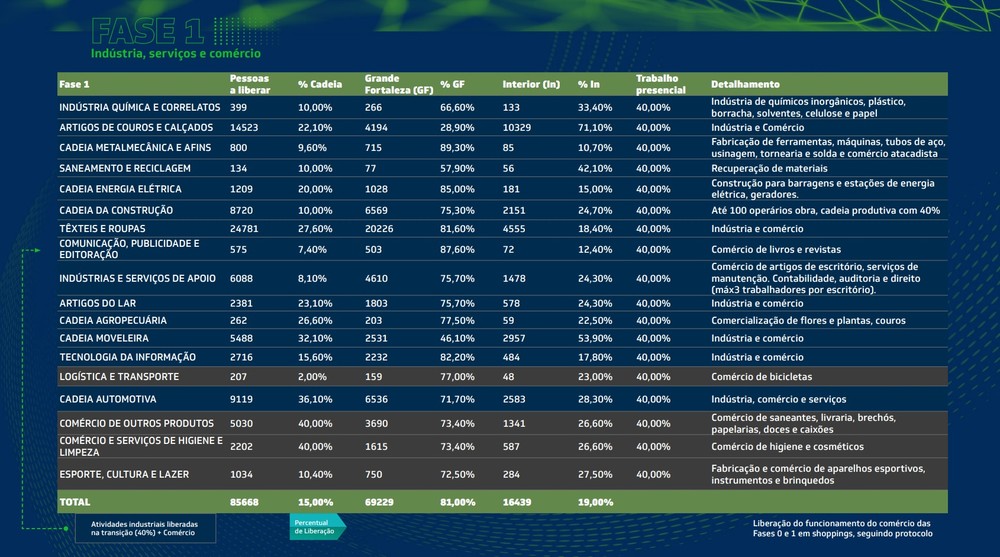
Task: Click people value "9119" in Cadeia Automotiva row
Action: point(241,399)
